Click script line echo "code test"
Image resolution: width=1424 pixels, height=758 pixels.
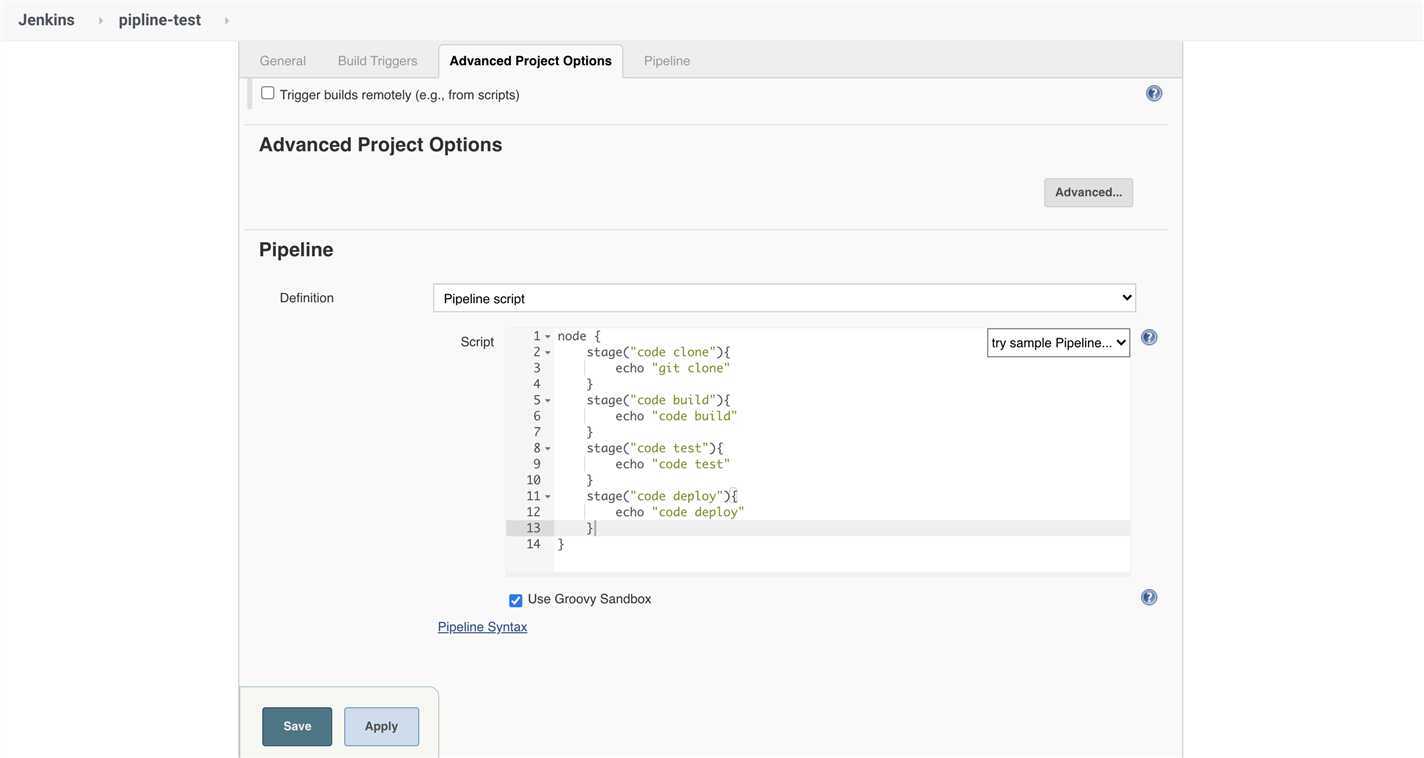coord(673,464)
